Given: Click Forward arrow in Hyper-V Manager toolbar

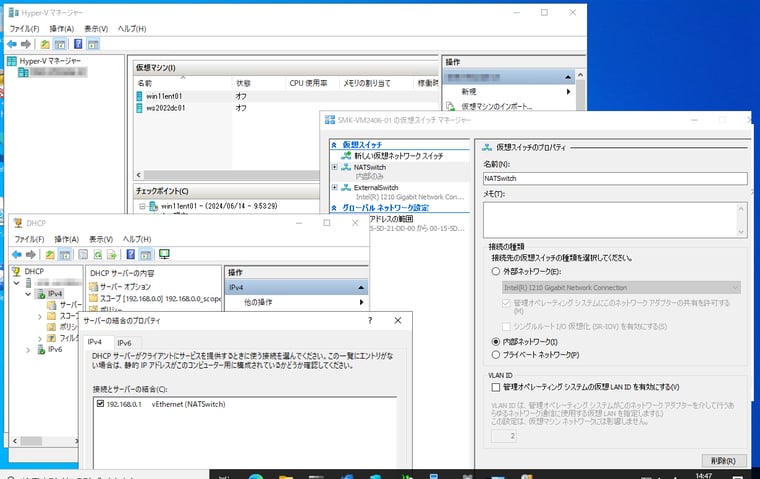Looking at the screenshot, I should (x=26, y=44).
